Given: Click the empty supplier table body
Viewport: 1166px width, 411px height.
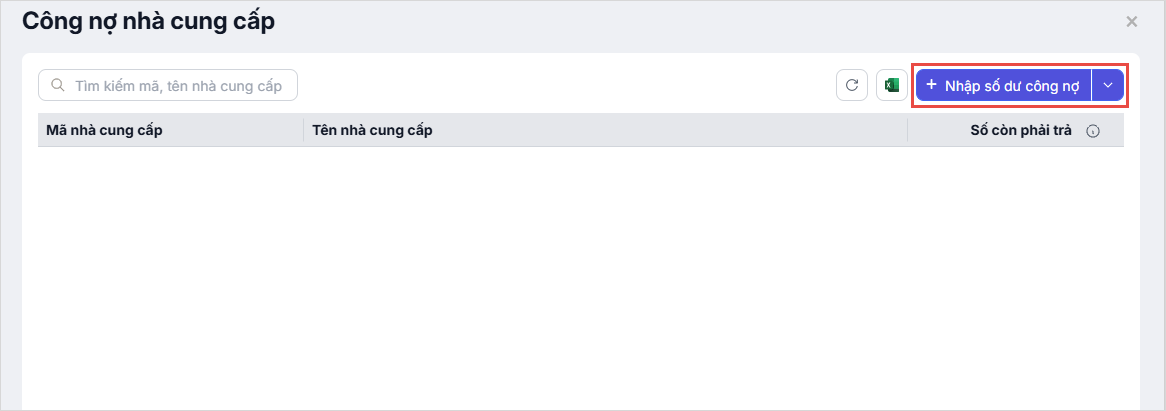Looking at the screenshot, I should pyautogui.click(x=580, y=270).
